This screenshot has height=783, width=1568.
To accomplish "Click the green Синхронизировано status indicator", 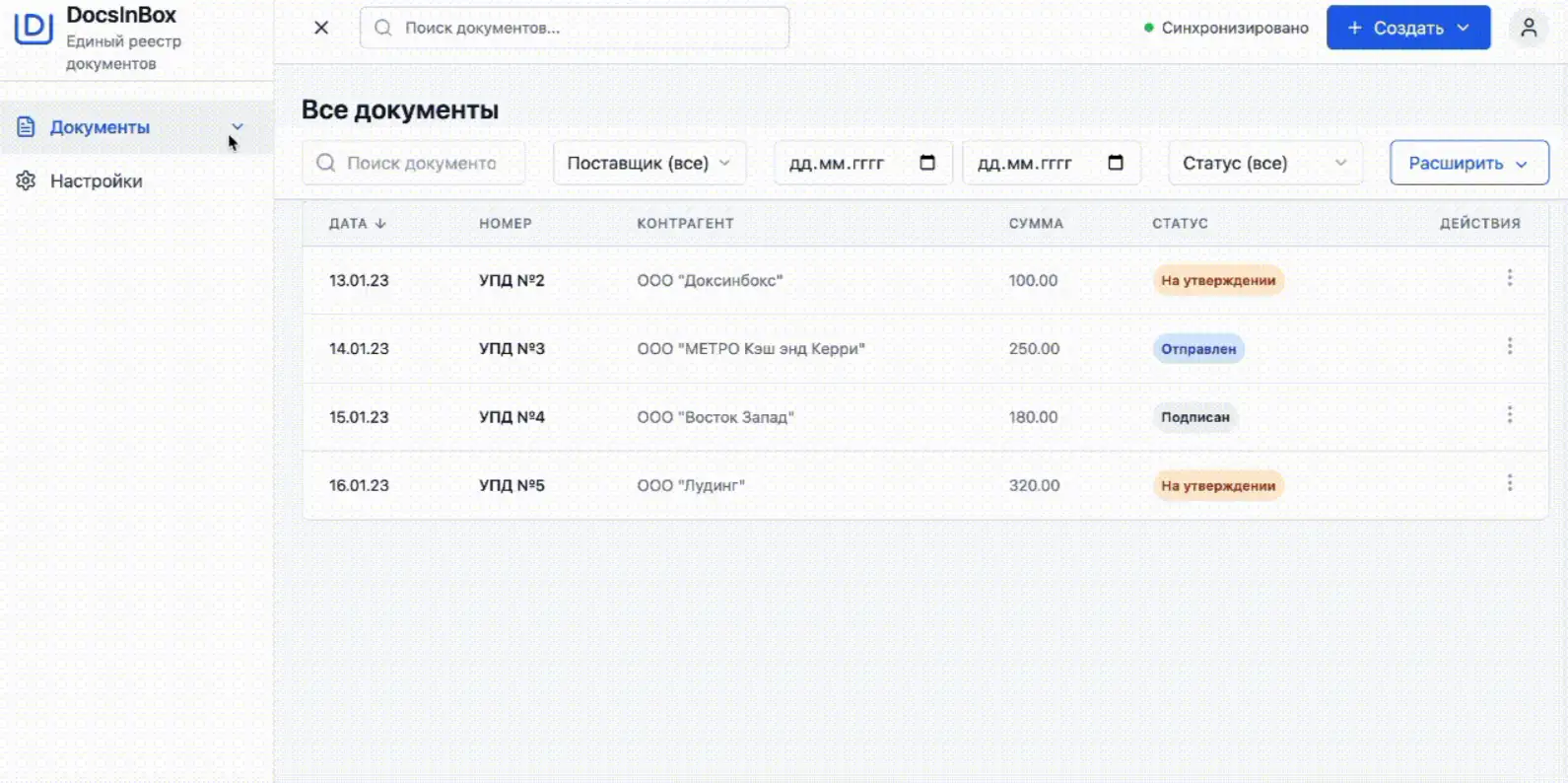I will tap(1149, 28).
